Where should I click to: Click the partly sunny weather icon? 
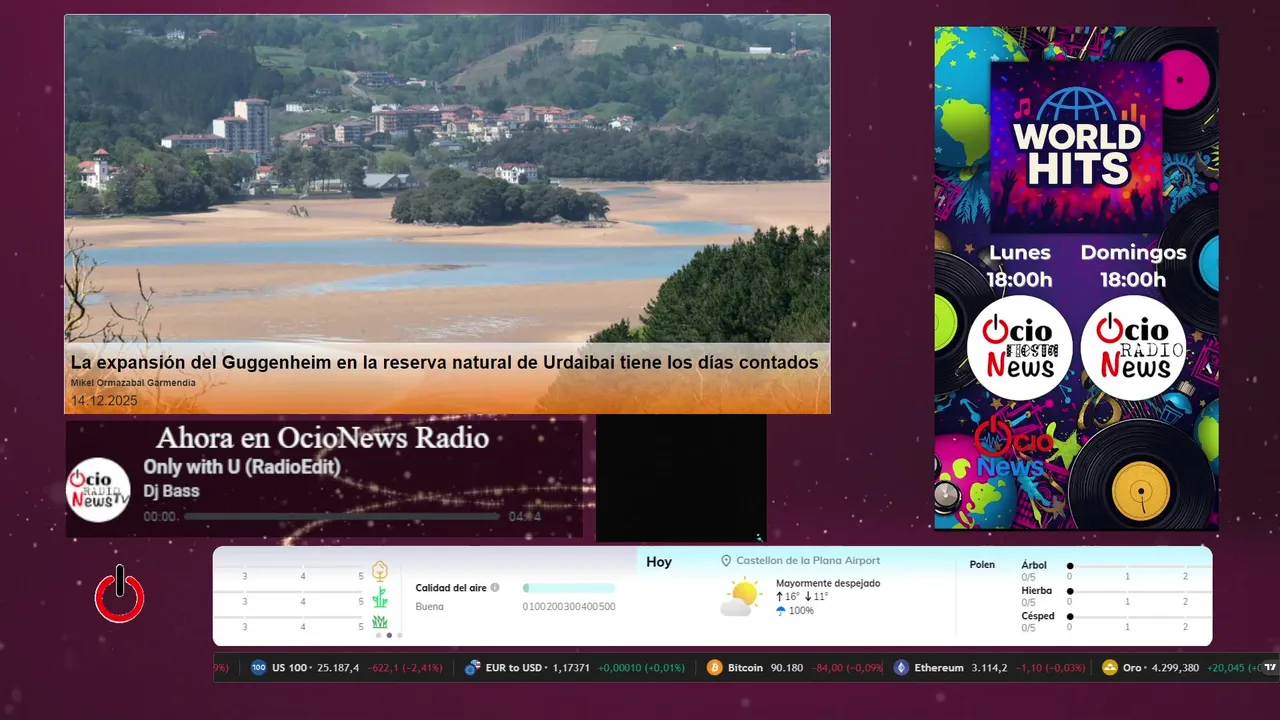[740, 598]
